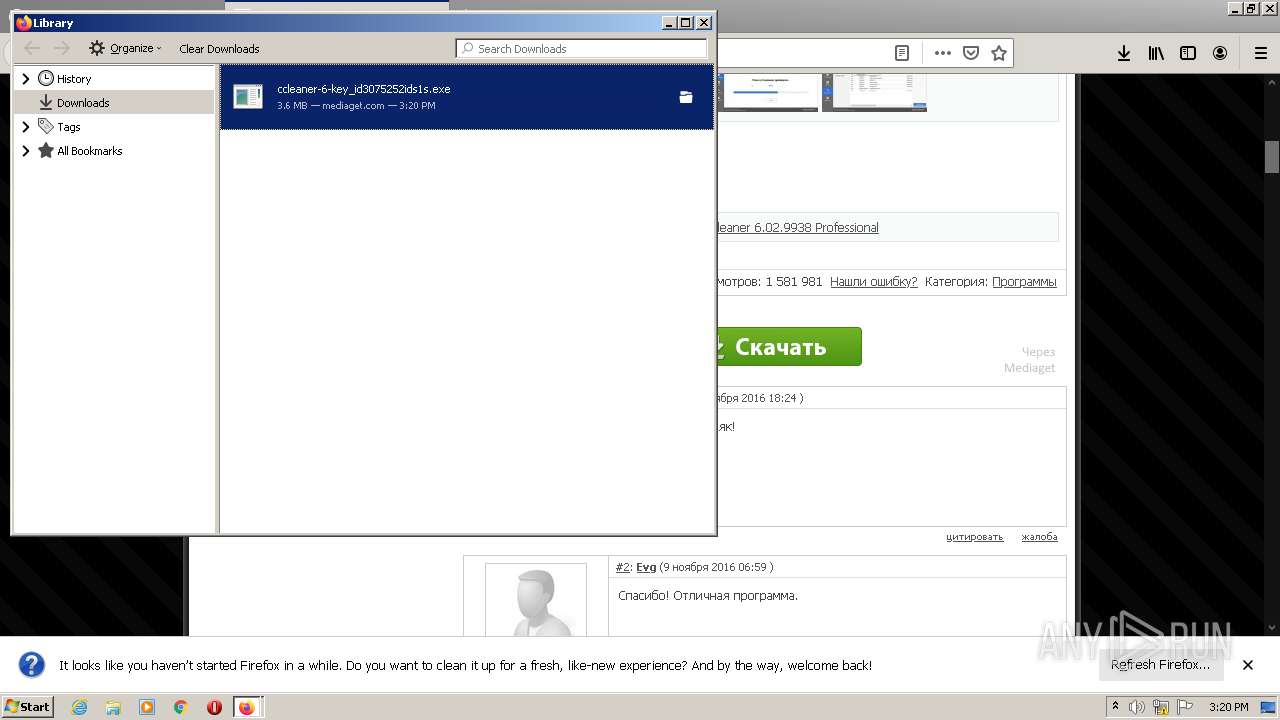Open the Opera taskbar icon

[214, 707]
